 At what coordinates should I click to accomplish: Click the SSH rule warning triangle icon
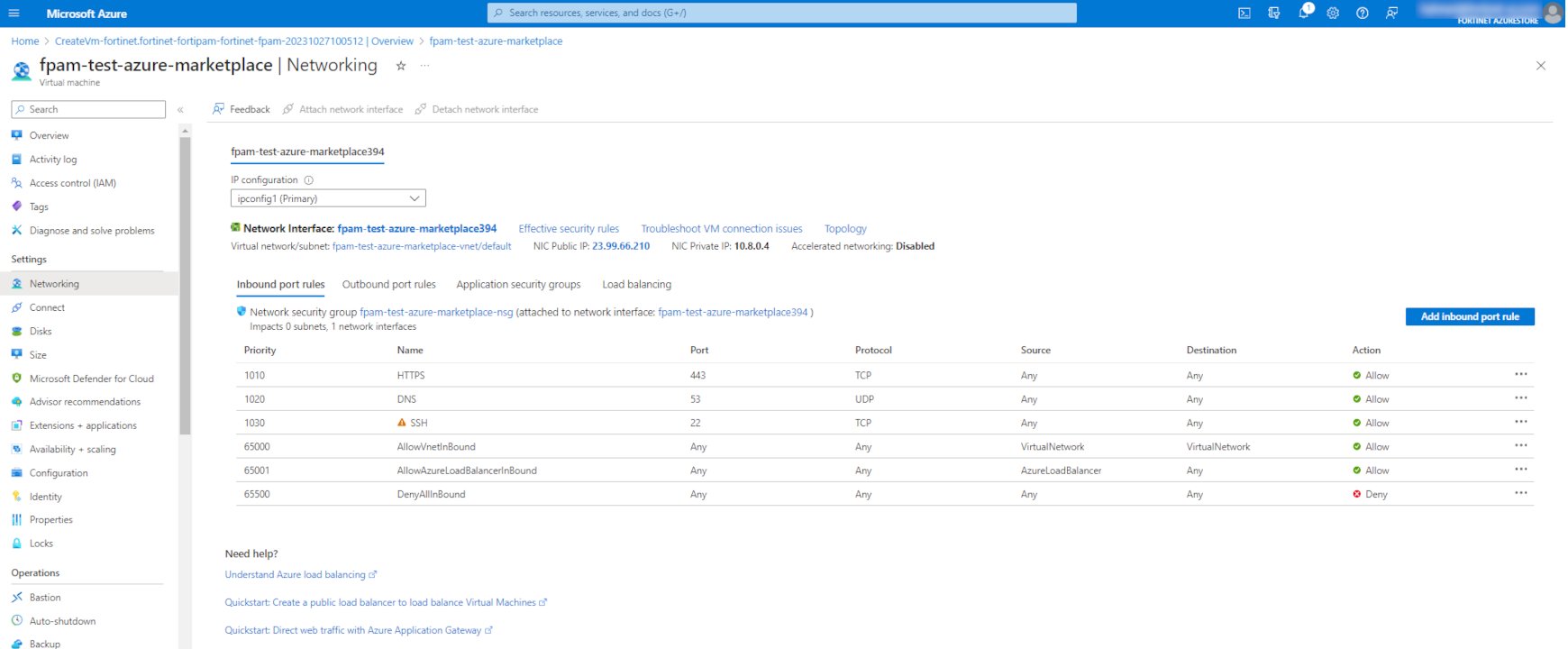pyautogui.click(x=402, y=423)
